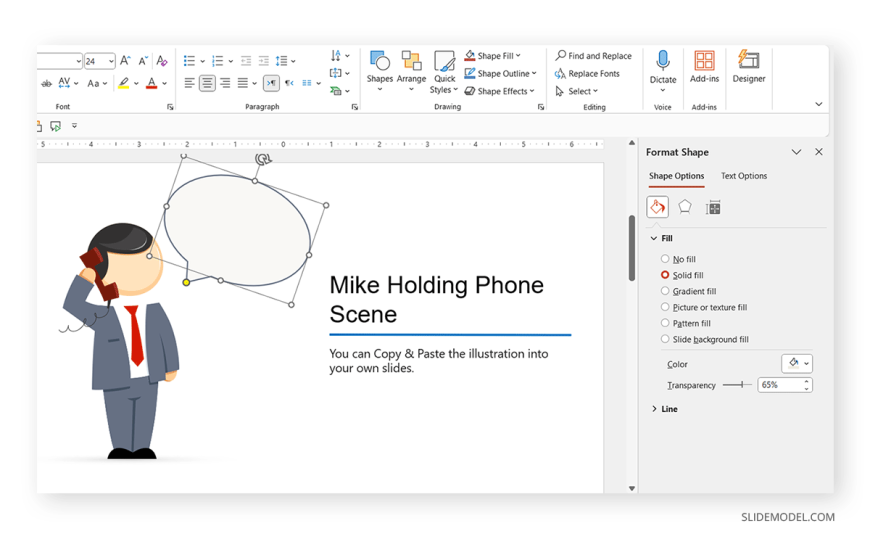Open the Shape Outline menu
Image resolution: width=870 pixels, height=539 pixels.
tap(500, 73)
